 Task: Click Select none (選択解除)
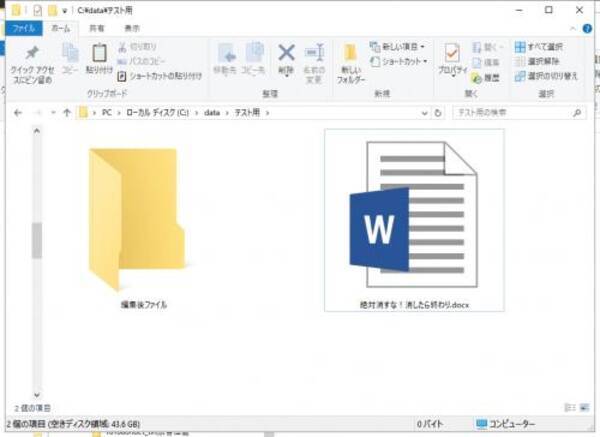coord(537,61)
